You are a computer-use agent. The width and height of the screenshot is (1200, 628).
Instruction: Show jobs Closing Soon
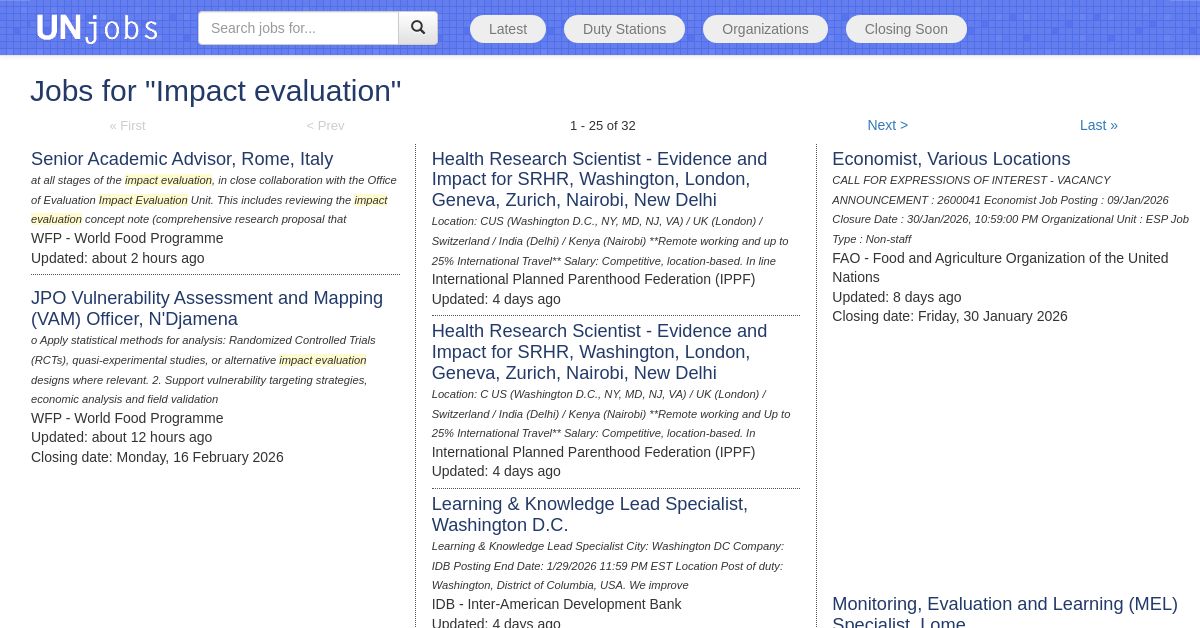[906, 29]
